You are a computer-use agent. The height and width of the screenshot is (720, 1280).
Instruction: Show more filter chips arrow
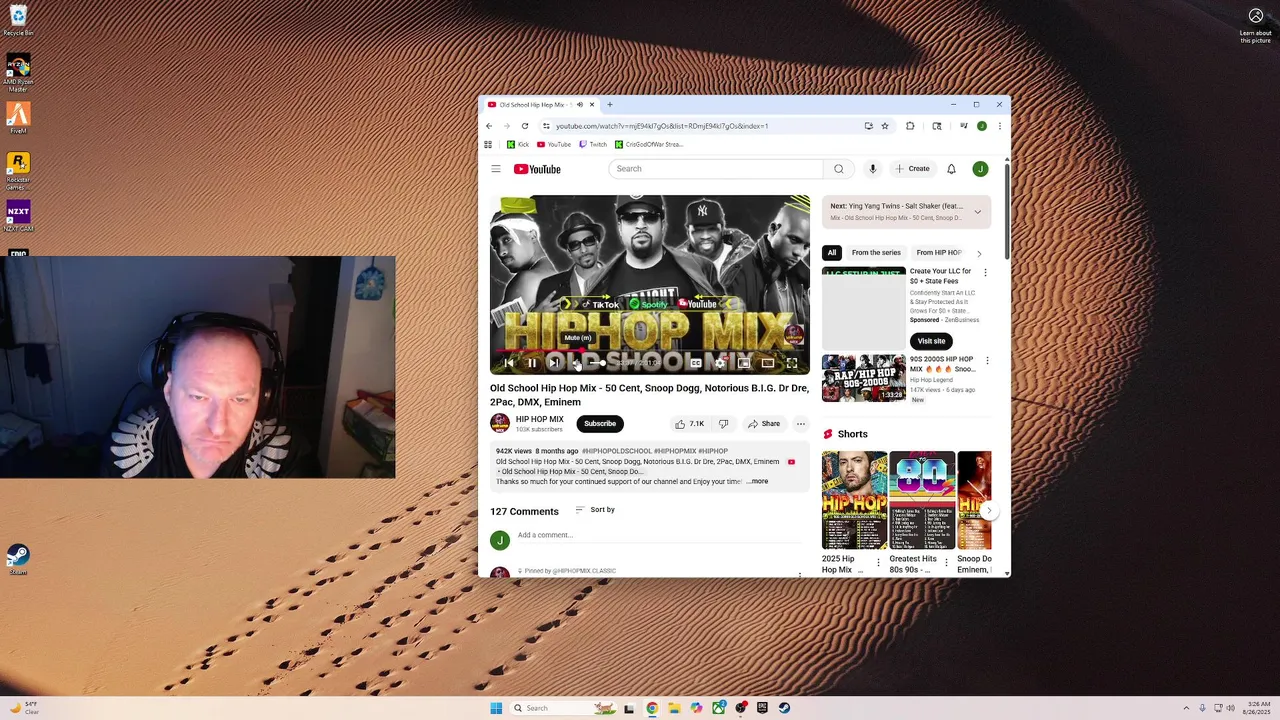(x=979, y=253)
